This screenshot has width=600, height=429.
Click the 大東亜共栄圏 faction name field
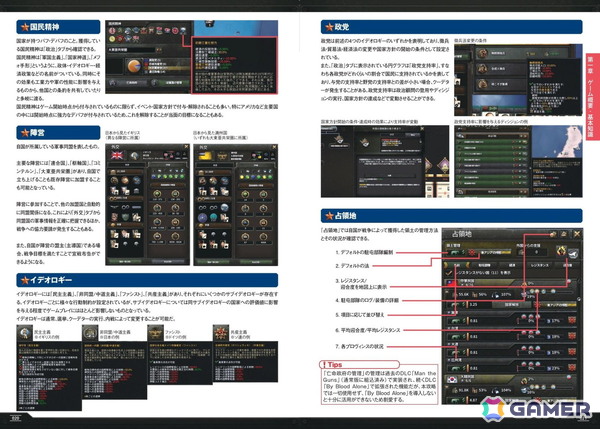pyautogui.click(x=131, y=50)
